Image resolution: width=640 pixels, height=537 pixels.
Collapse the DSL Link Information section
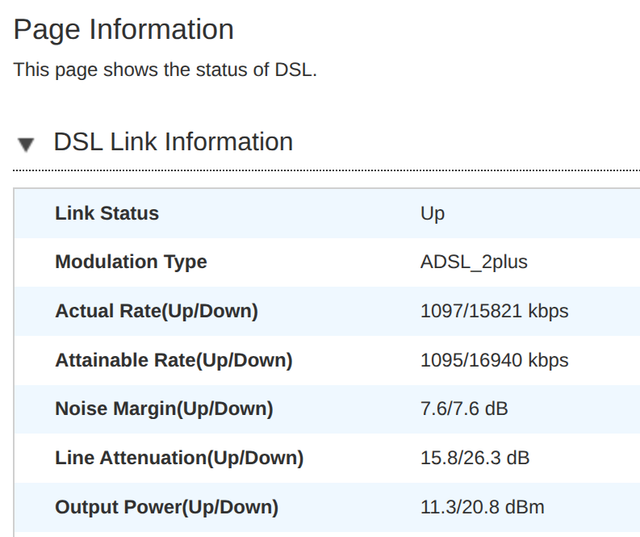(26, 144)
